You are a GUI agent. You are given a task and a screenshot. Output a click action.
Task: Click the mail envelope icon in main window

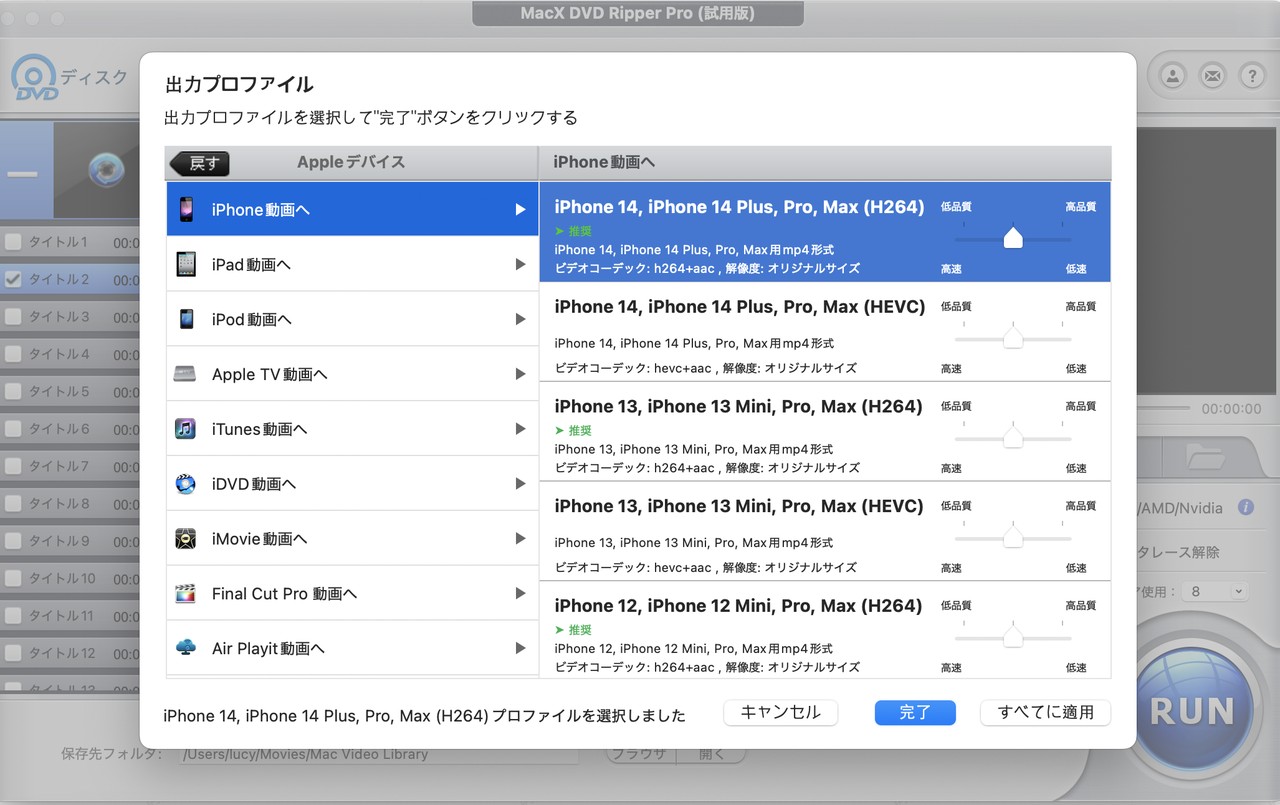(1212, 75)
